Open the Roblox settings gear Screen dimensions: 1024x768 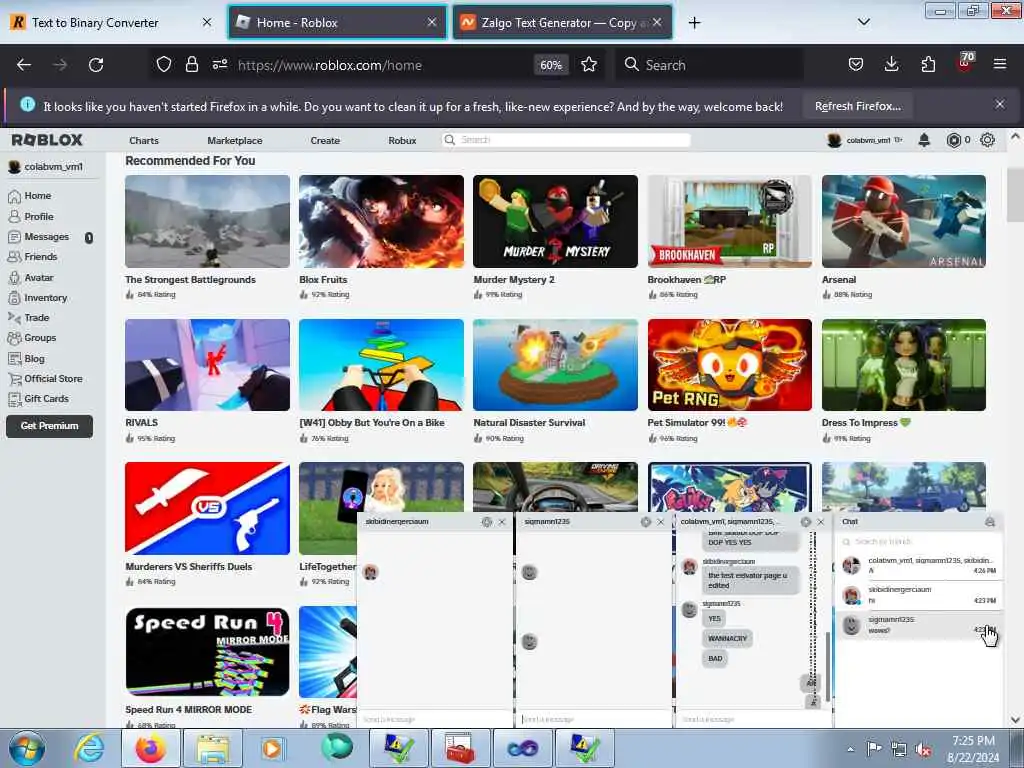pos(987,140)
